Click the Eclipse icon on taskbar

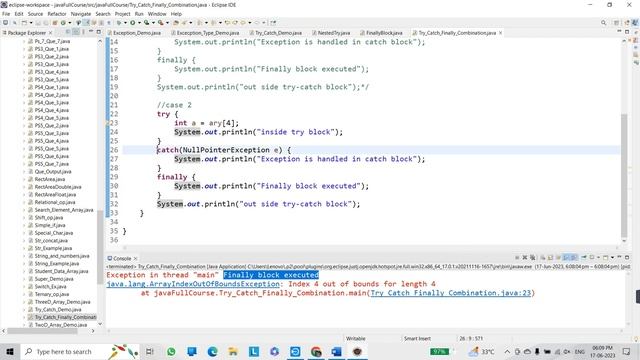pyautogui.click(x=357, y=351)
